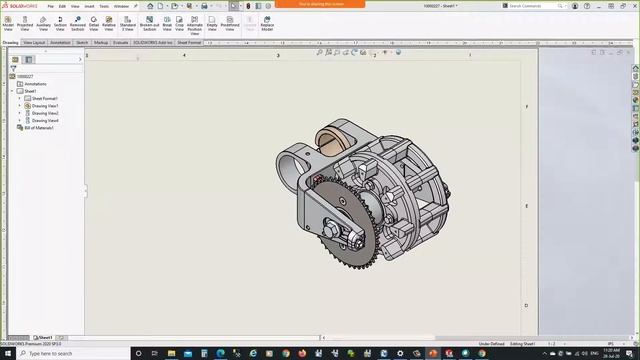Select the Predefined View tool
The image size is (640, 360).
230,24
